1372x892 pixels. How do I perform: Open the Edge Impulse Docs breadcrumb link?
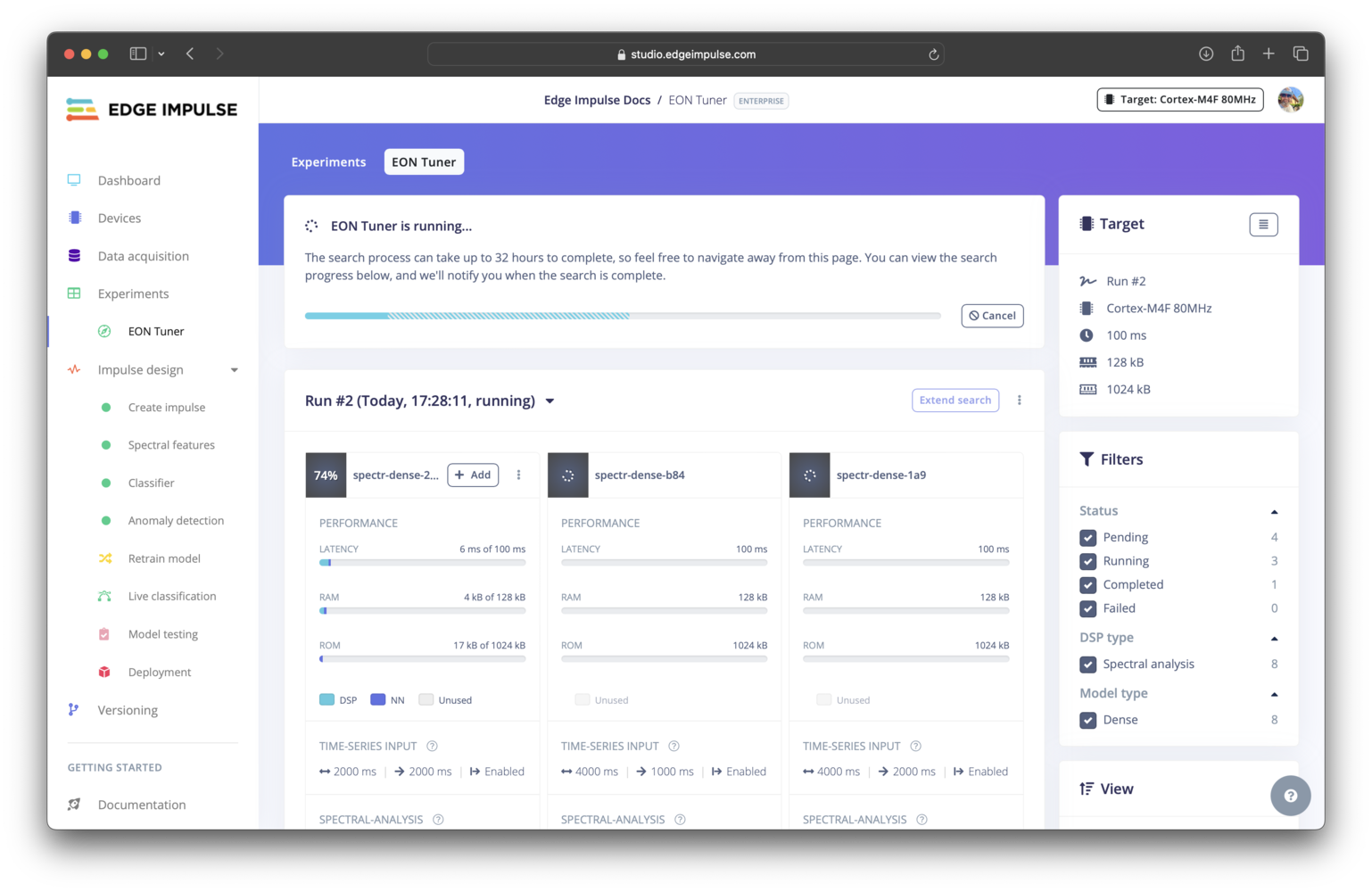coord(597,100)
